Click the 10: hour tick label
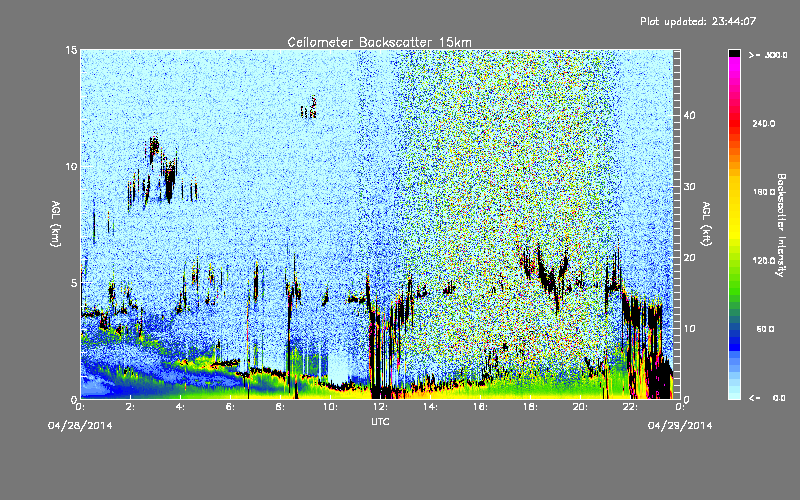 tap(330, 407)
